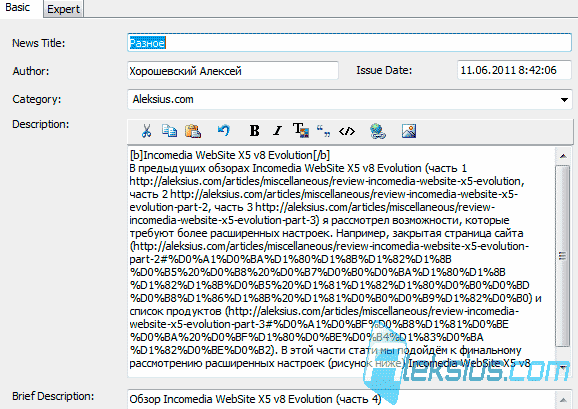578x409 pixels.
Task: Toggle Bold formatting
Action: (254, 131)
